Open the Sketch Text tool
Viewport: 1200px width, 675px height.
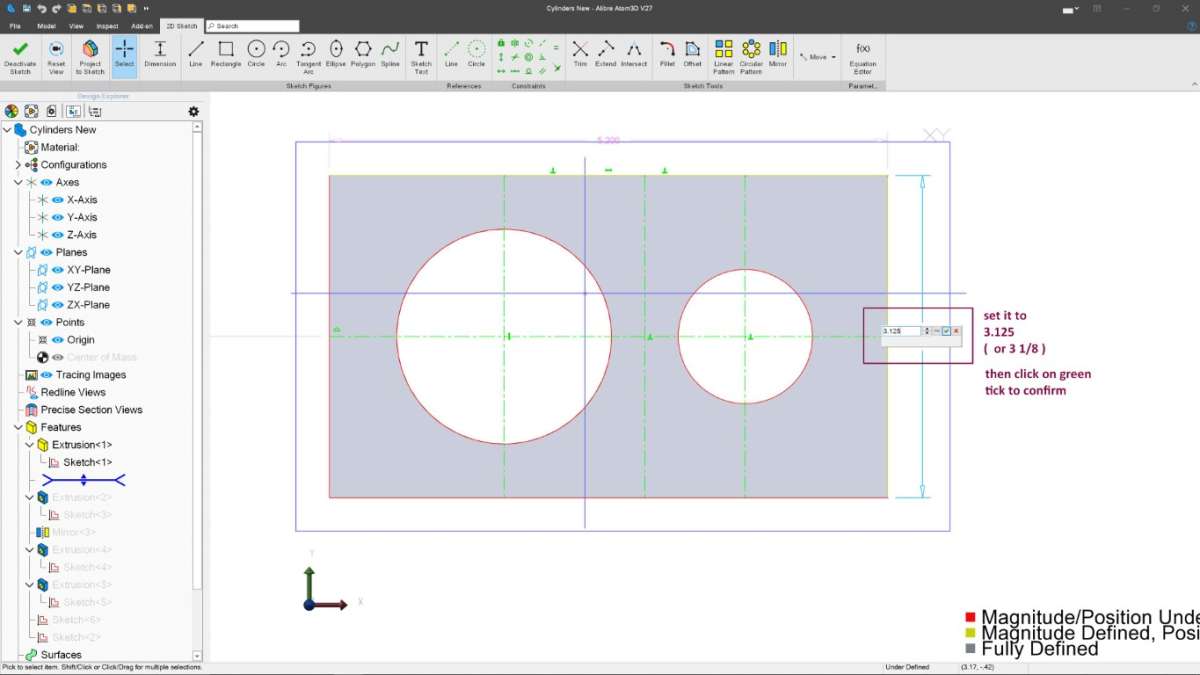click(x=421, y=57)
